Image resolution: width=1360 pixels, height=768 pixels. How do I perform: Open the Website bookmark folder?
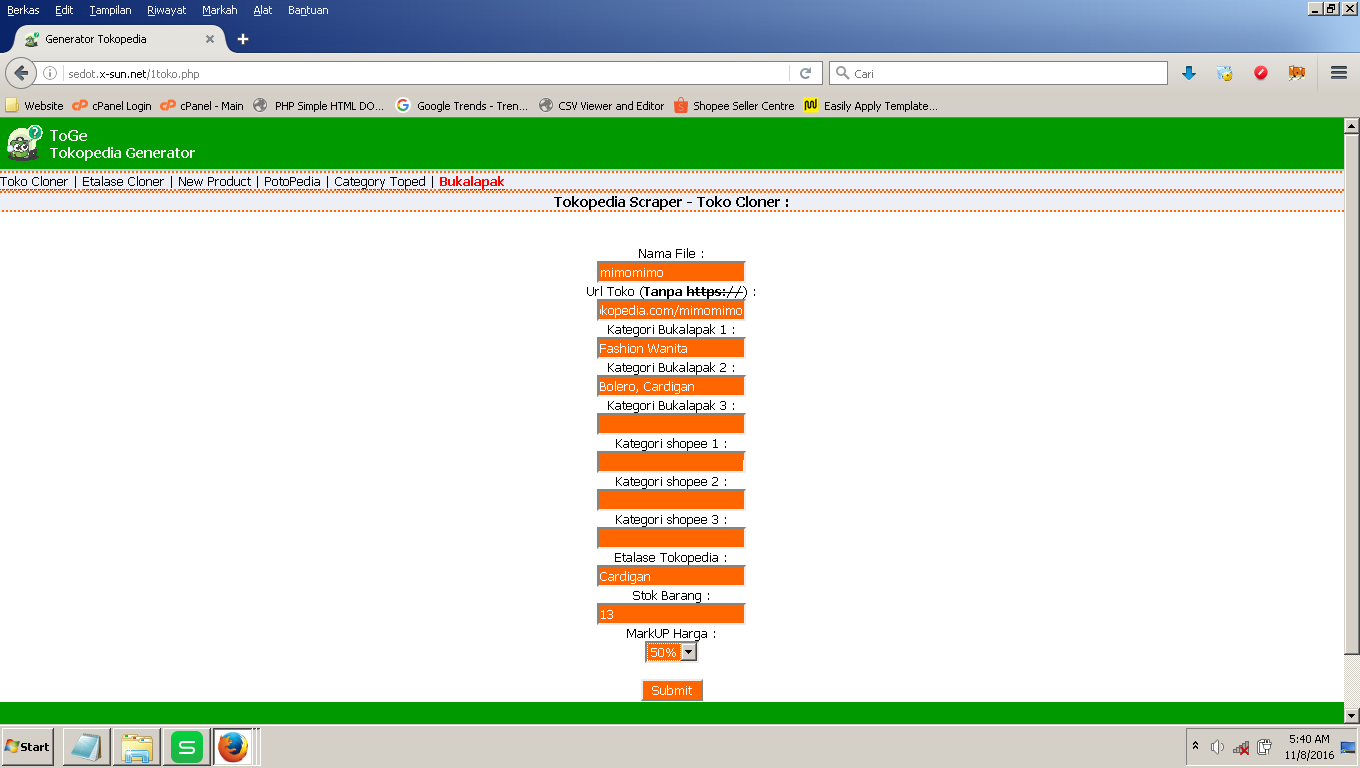34,105
